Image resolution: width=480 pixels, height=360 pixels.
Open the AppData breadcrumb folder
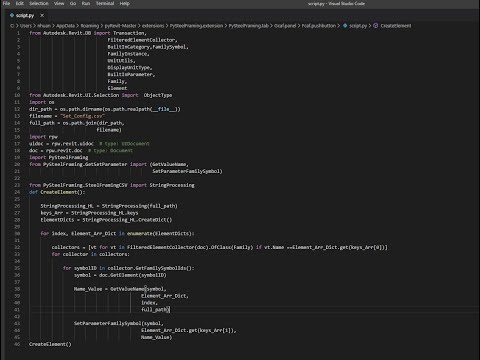pyautogui.click(x=65, y=26)
